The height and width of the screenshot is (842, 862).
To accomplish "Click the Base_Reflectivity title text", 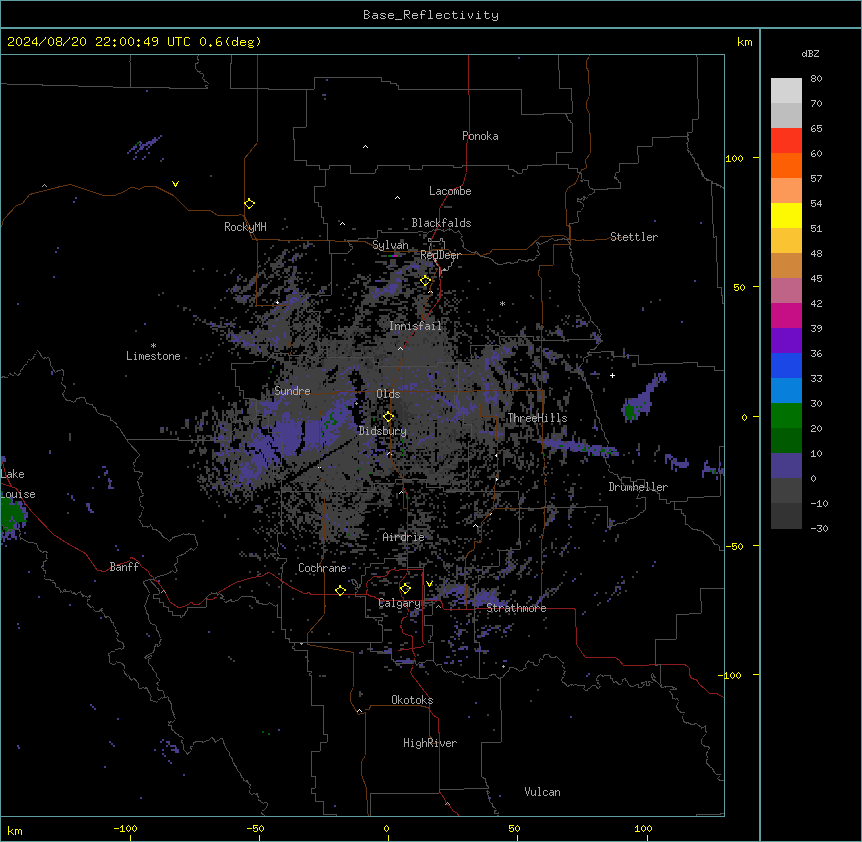I will click(431, 15).
